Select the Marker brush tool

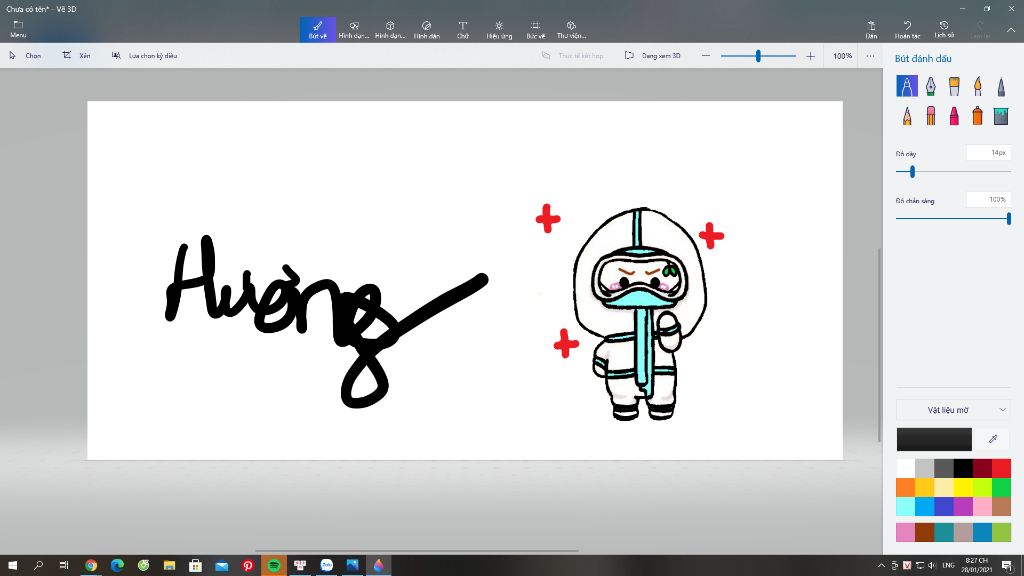point(906,86)
